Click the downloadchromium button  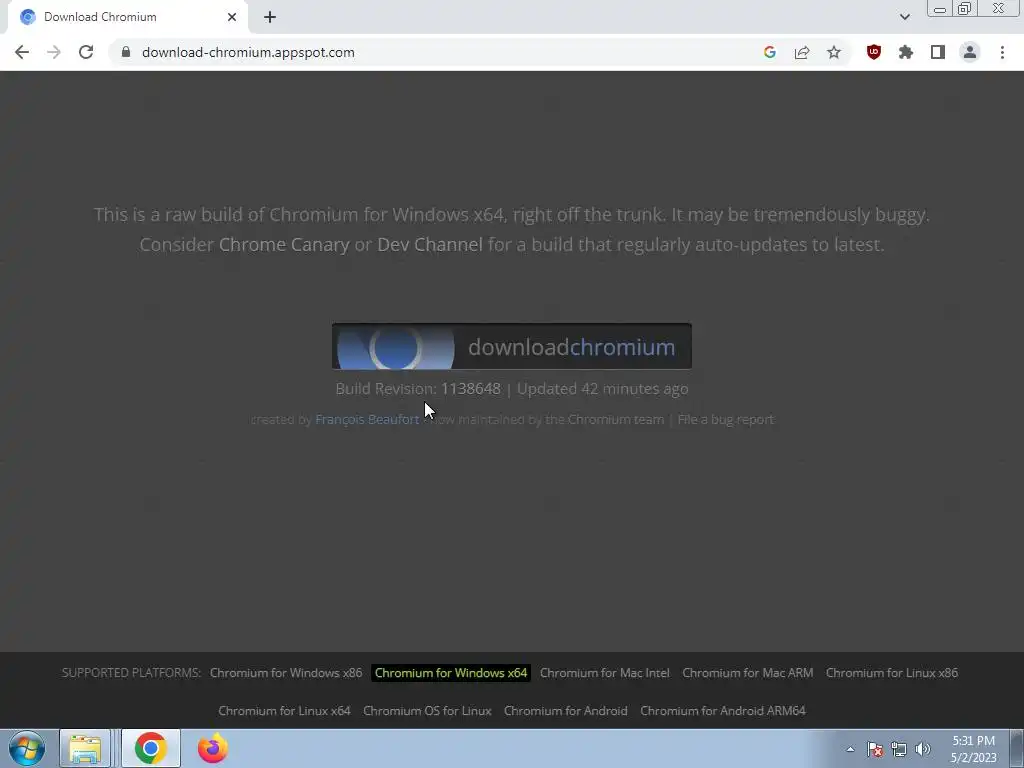pyautogui.click(x=511, y=346)
